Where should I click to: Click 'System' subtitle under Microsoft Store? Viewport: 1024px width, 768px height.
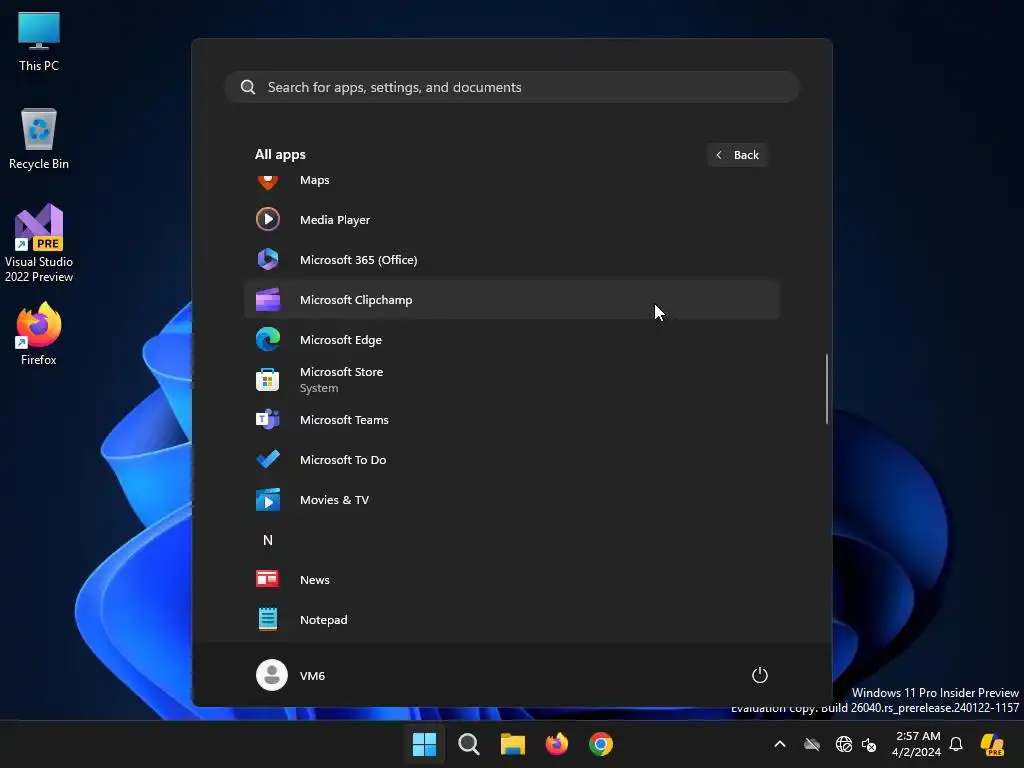(x=319, y=388)
